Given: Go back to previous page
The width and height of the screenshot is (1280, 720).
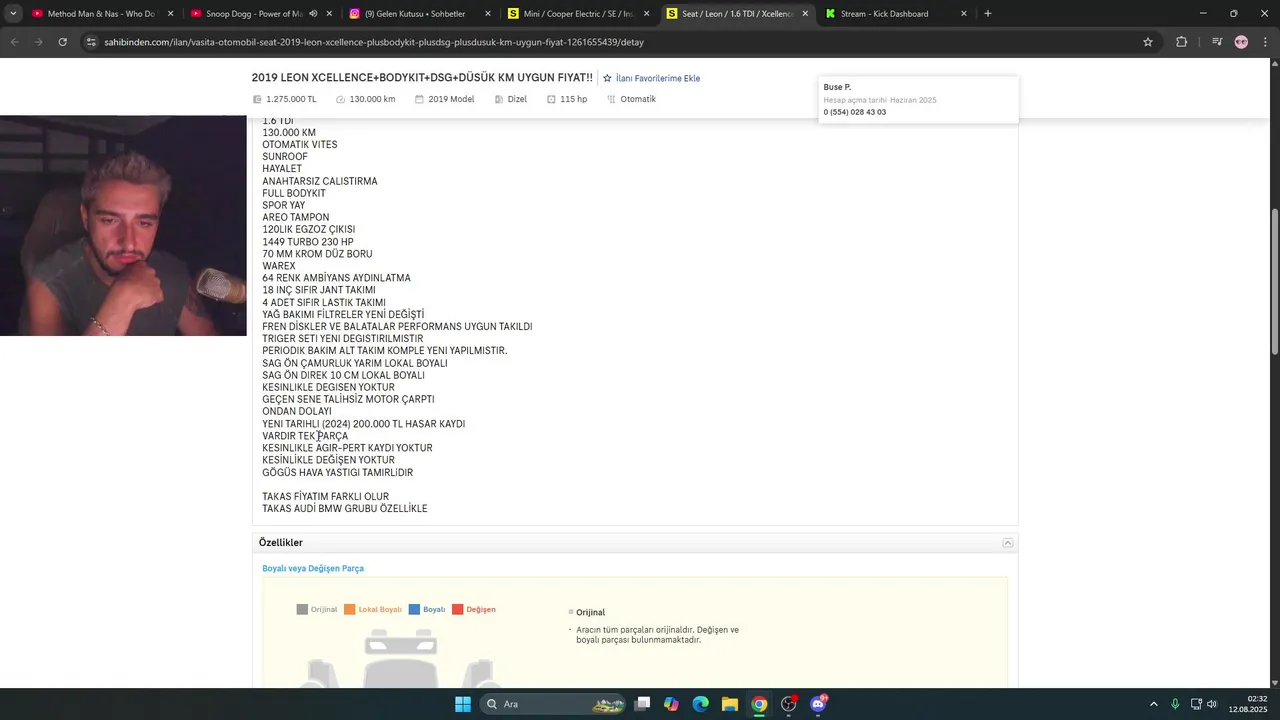Looking at the screenshot, I should 15,42.
